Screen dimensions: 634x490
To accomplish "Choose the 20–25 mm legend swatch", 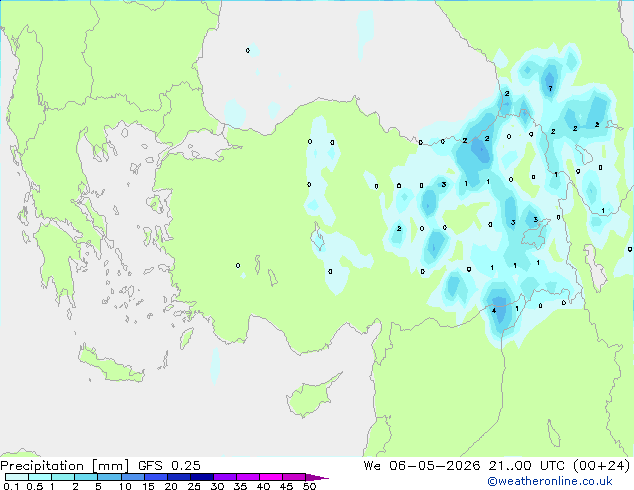I will (178, 477).
